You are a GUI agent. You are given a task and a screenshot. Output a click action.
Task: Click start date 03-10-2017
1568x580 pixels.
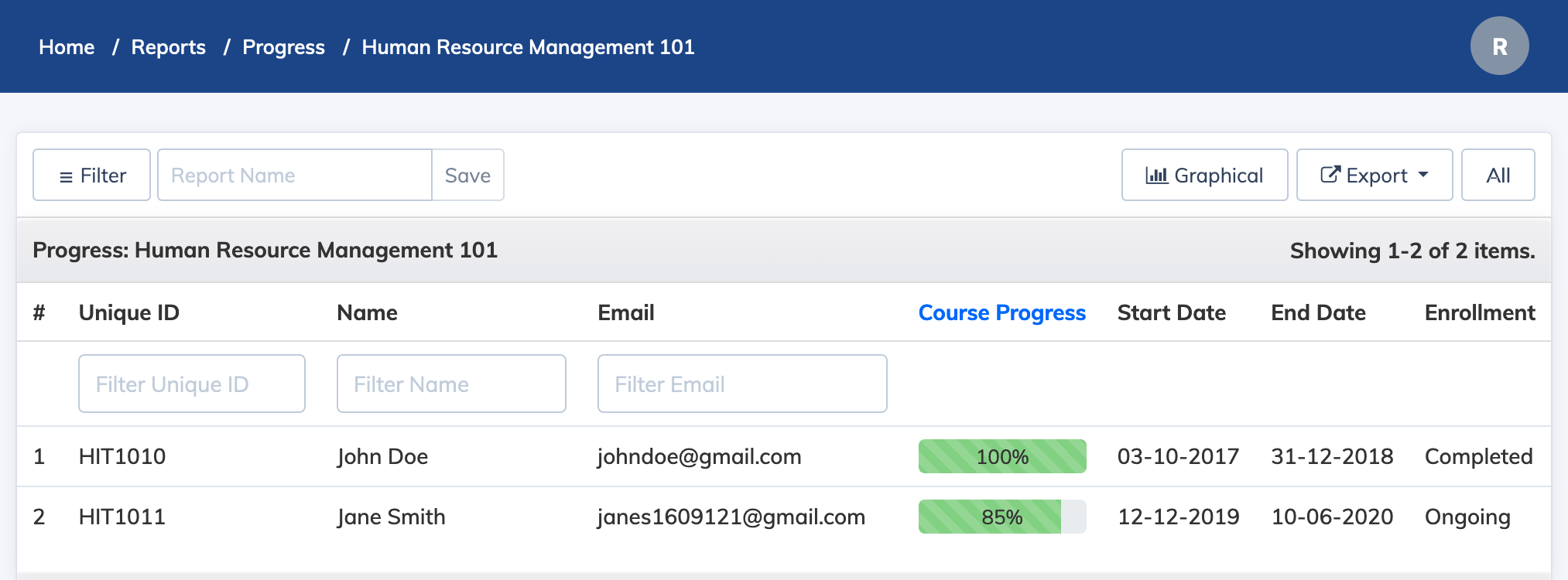[x=1178, y=456]
